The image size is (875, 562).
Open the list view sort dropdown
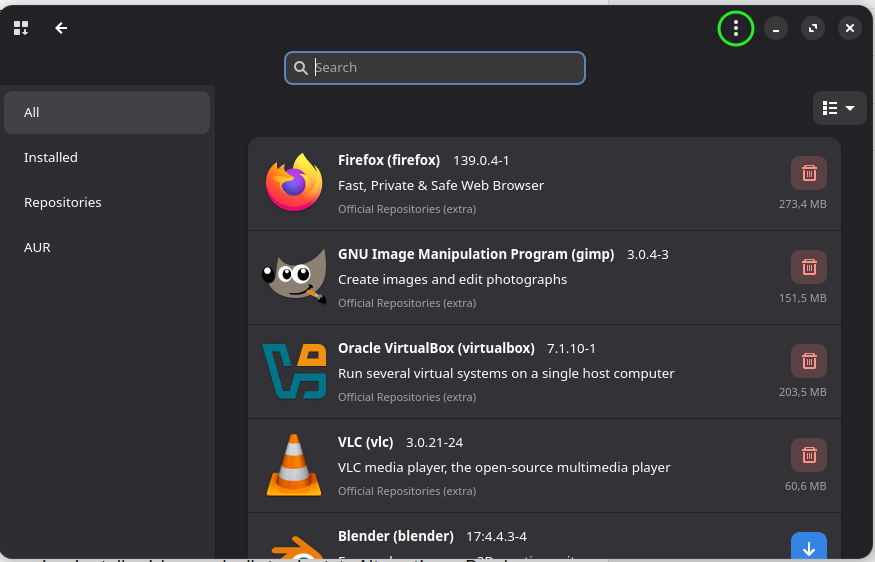[x=839, y=108]
